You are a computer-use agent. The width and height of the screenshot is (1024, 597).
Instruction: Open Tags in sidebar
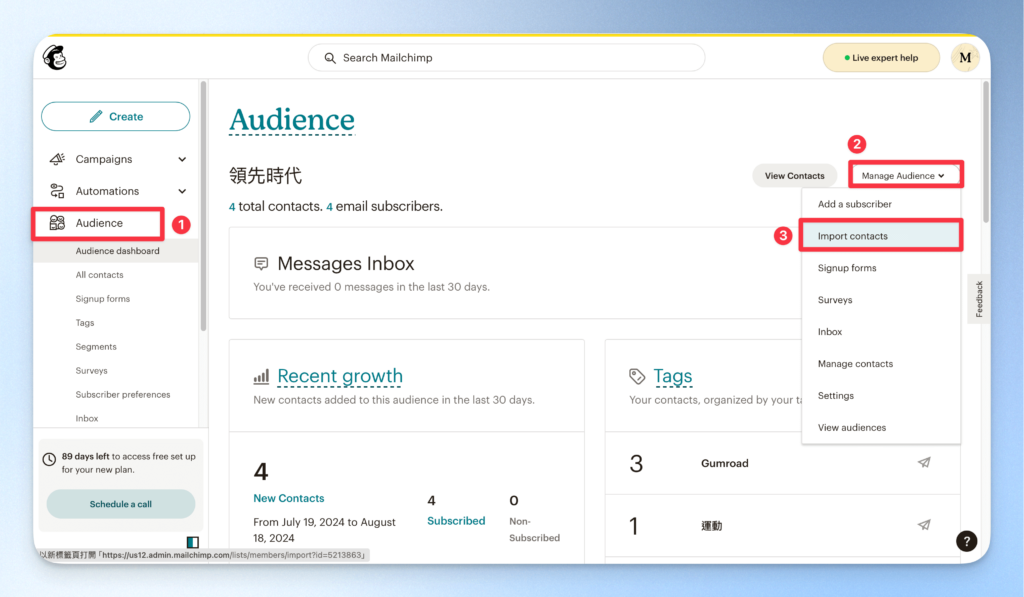click(85, 323)
